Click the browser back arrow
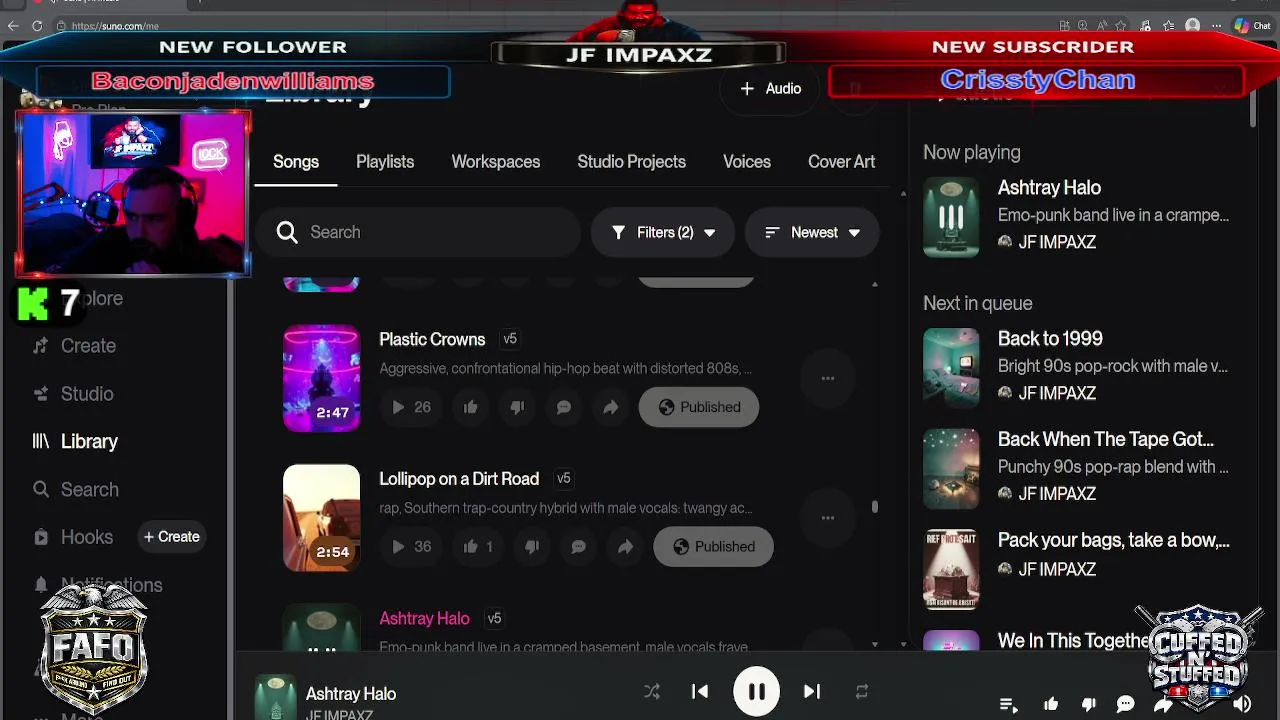The height and width of the screenshot is (720, 1280). pos(13,26)
